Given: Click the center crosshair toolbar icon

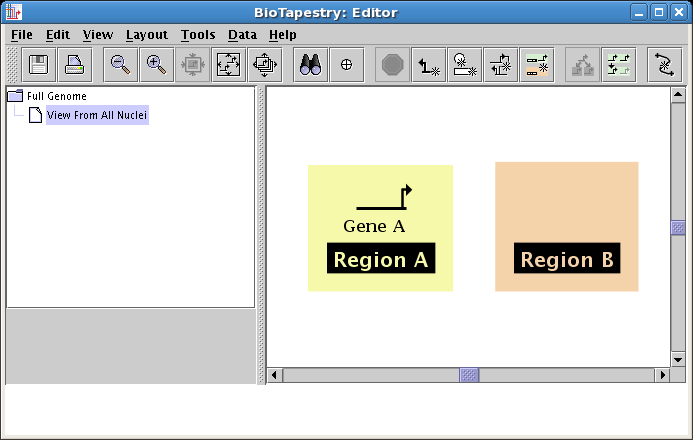Looking at the screenshot, I should tap(346, 64).
